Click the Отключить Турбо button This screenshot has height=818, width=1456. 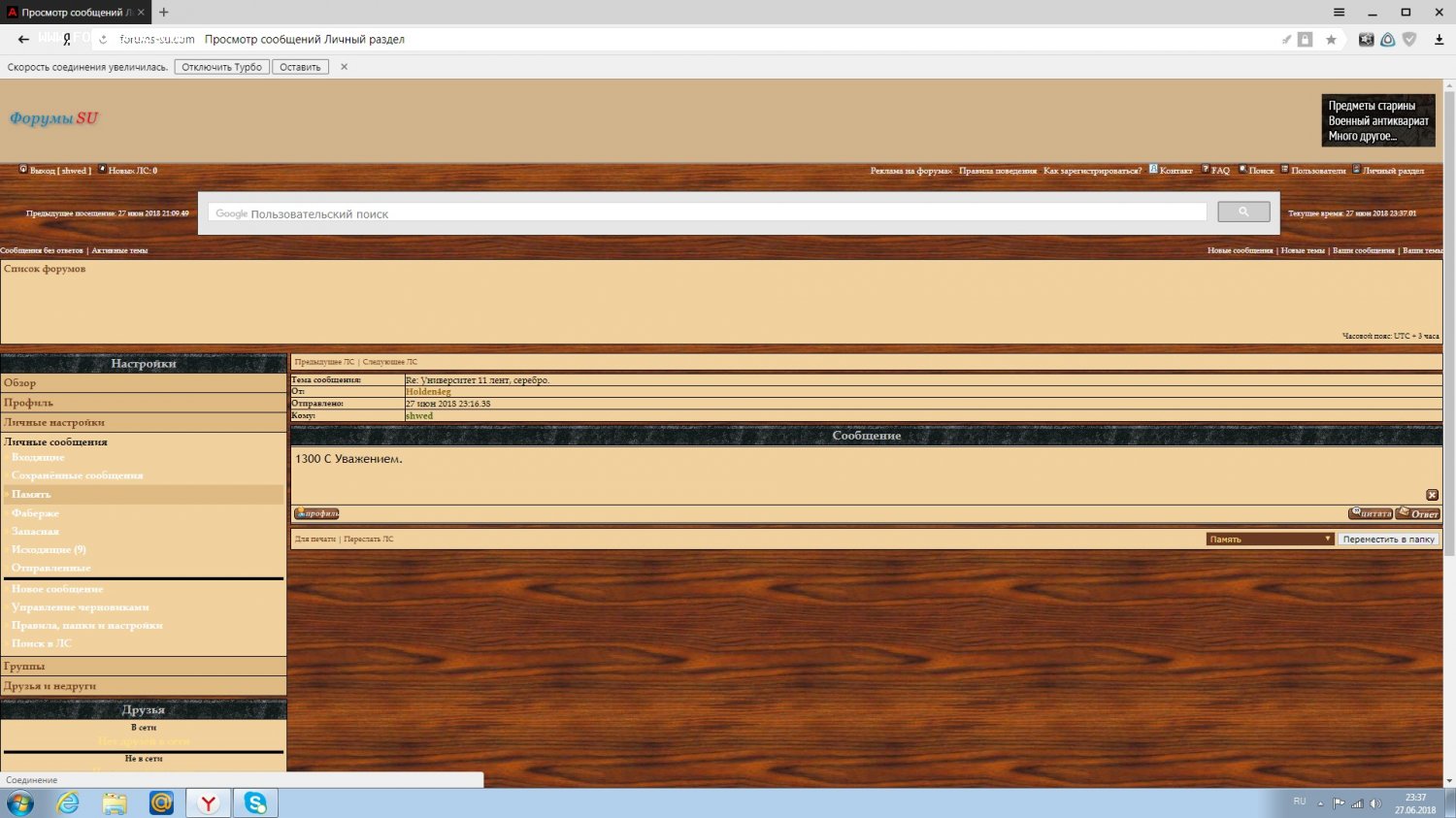(221, 67)
